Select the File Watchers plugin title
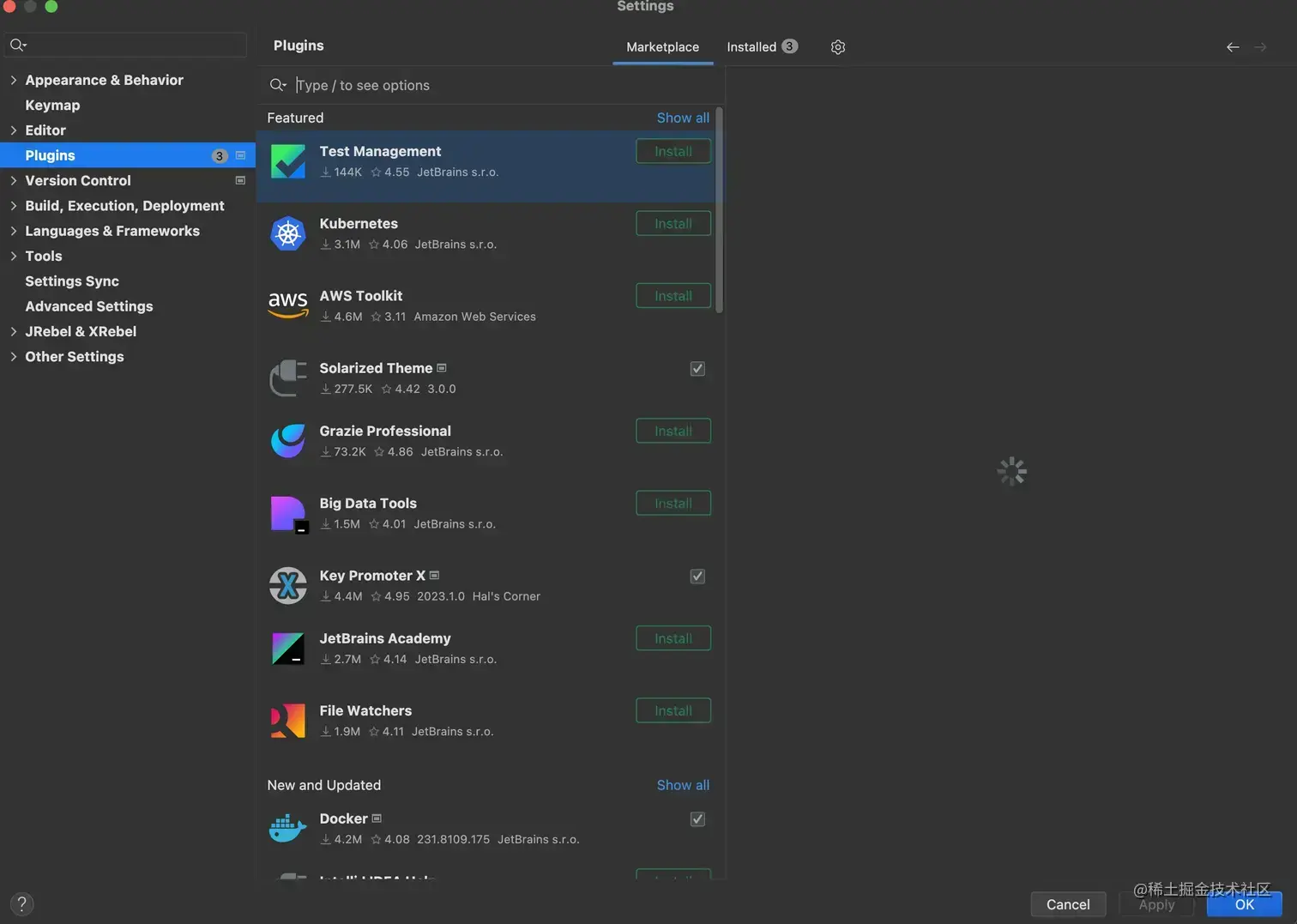Viewport: 1297px width, 924px height. [x=365, y=710]
